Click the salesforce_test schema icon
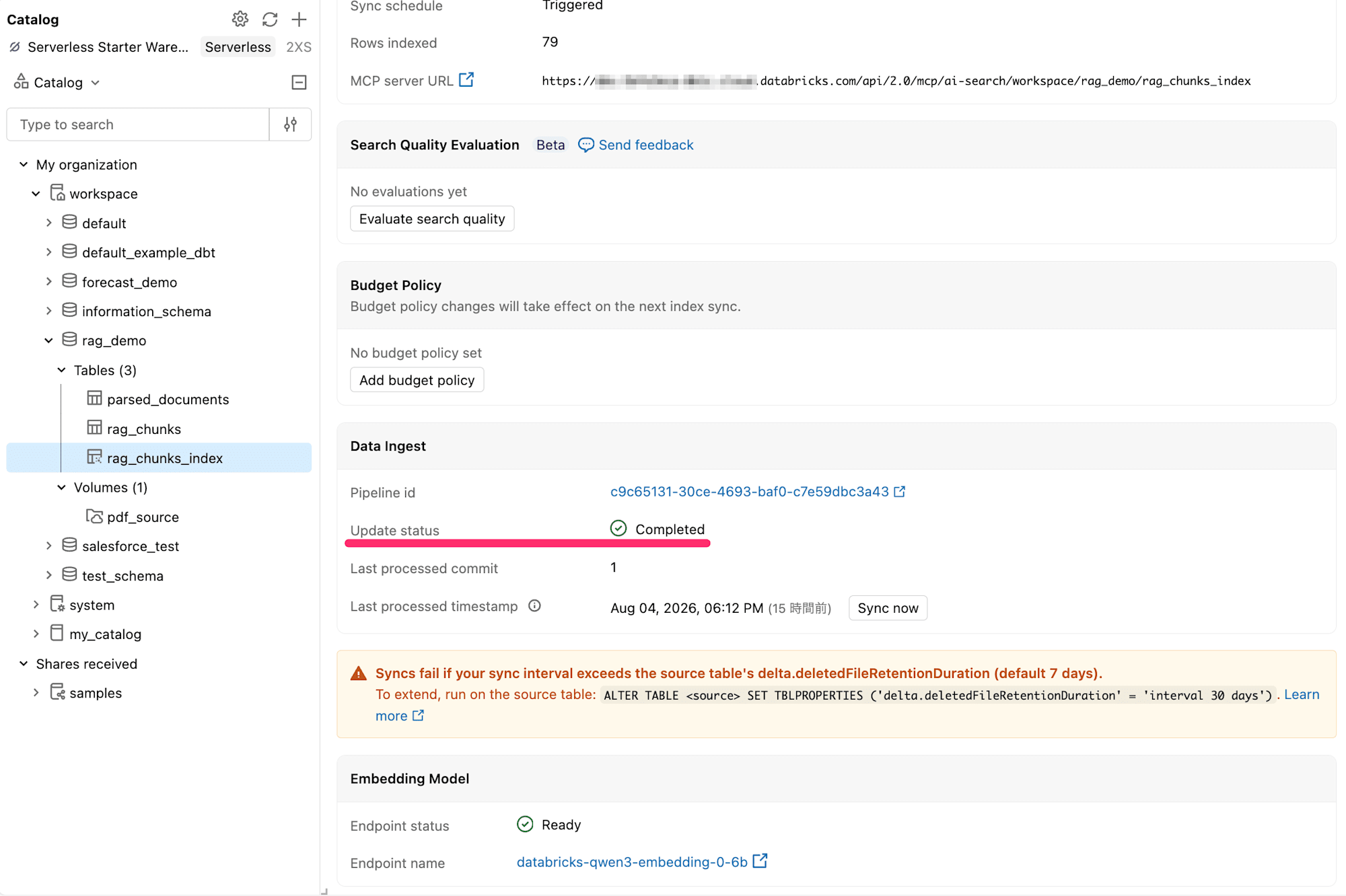The width and height of the screenshot is (1346, 896). click(69, 545)
